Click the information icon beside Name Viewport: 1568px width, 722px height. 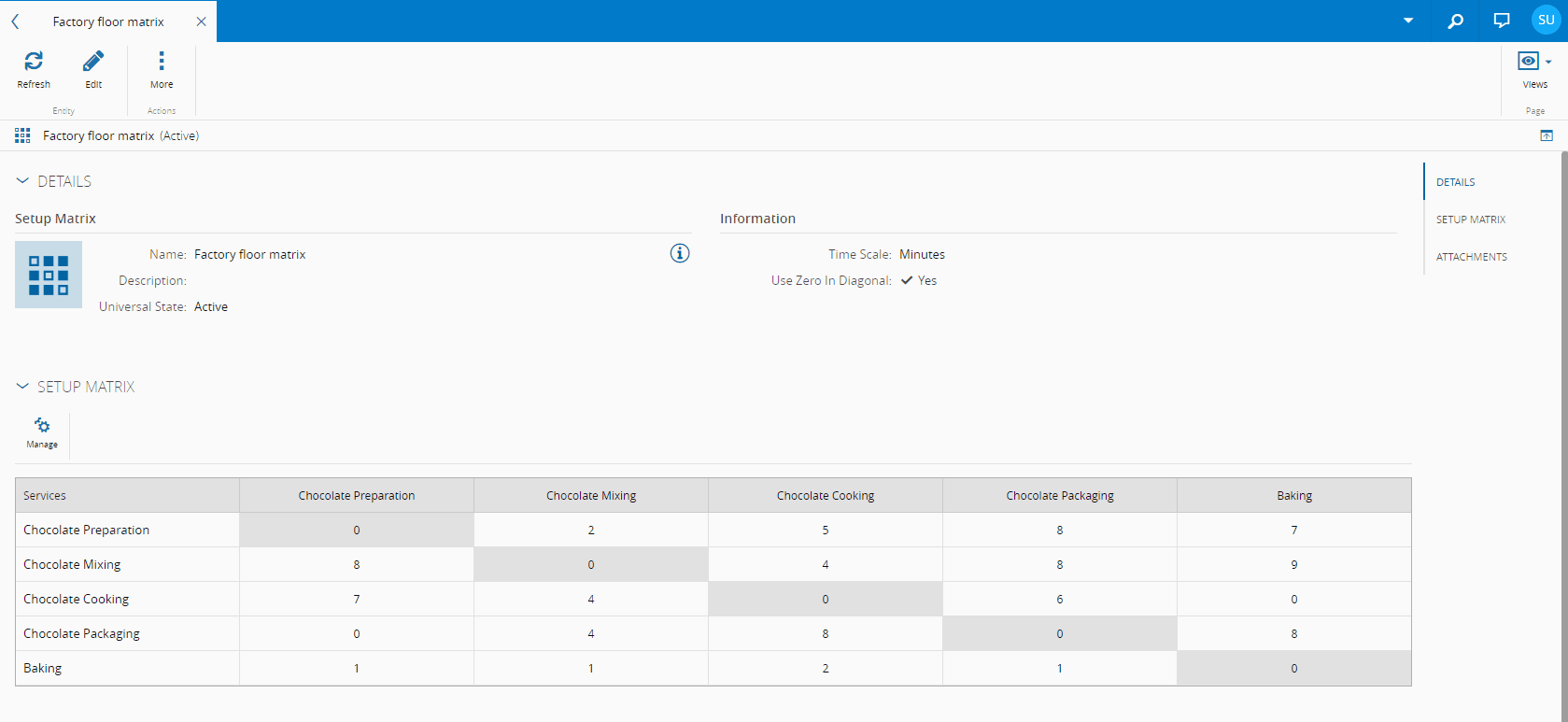pyautogui.click(x=680, y=253)
